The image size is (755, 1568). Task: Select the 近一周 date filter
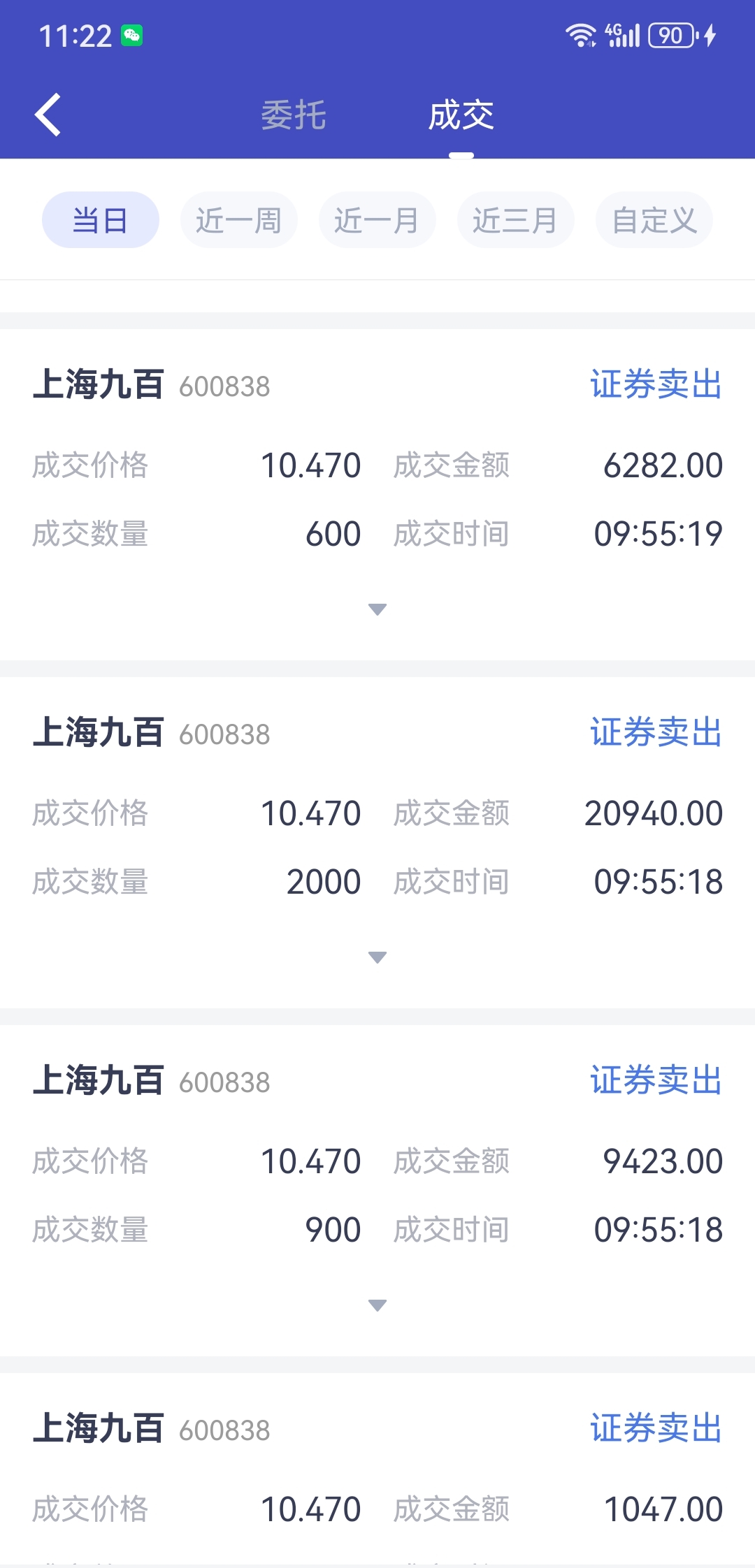tap(239, 220)
